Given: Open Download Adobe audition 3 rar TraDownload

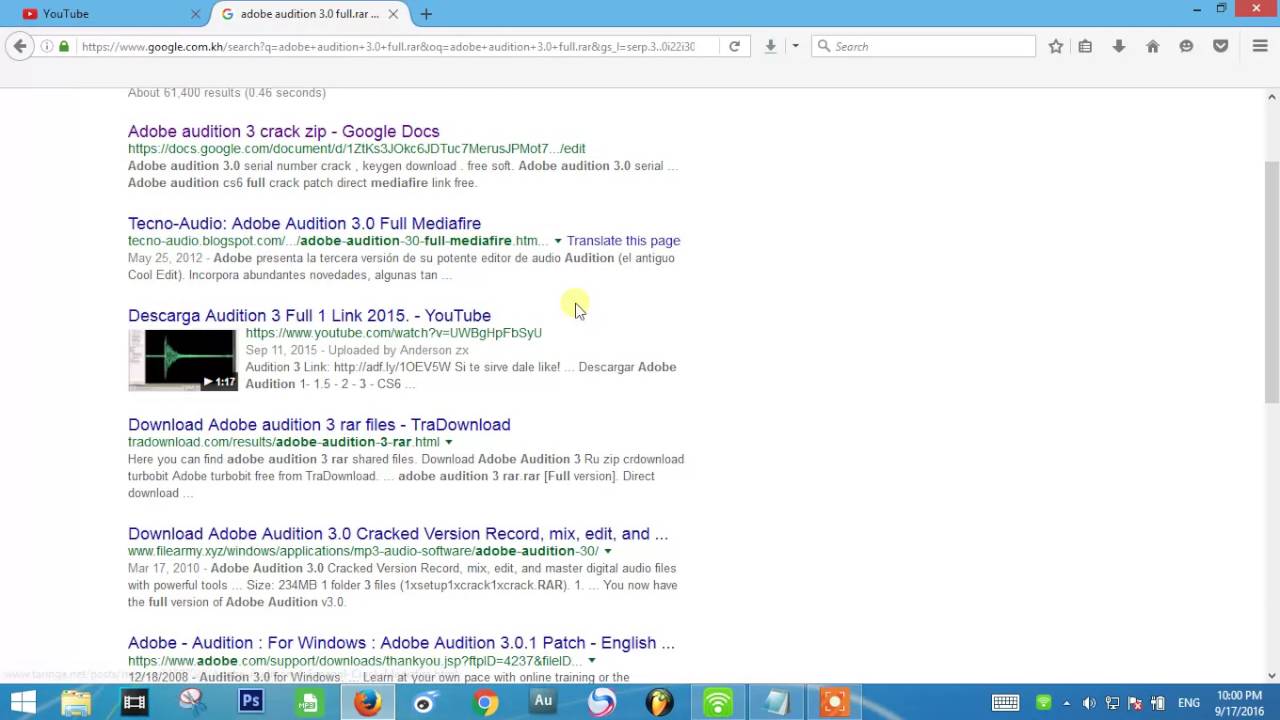Looking at the screenshot, I should coord(319,424).
